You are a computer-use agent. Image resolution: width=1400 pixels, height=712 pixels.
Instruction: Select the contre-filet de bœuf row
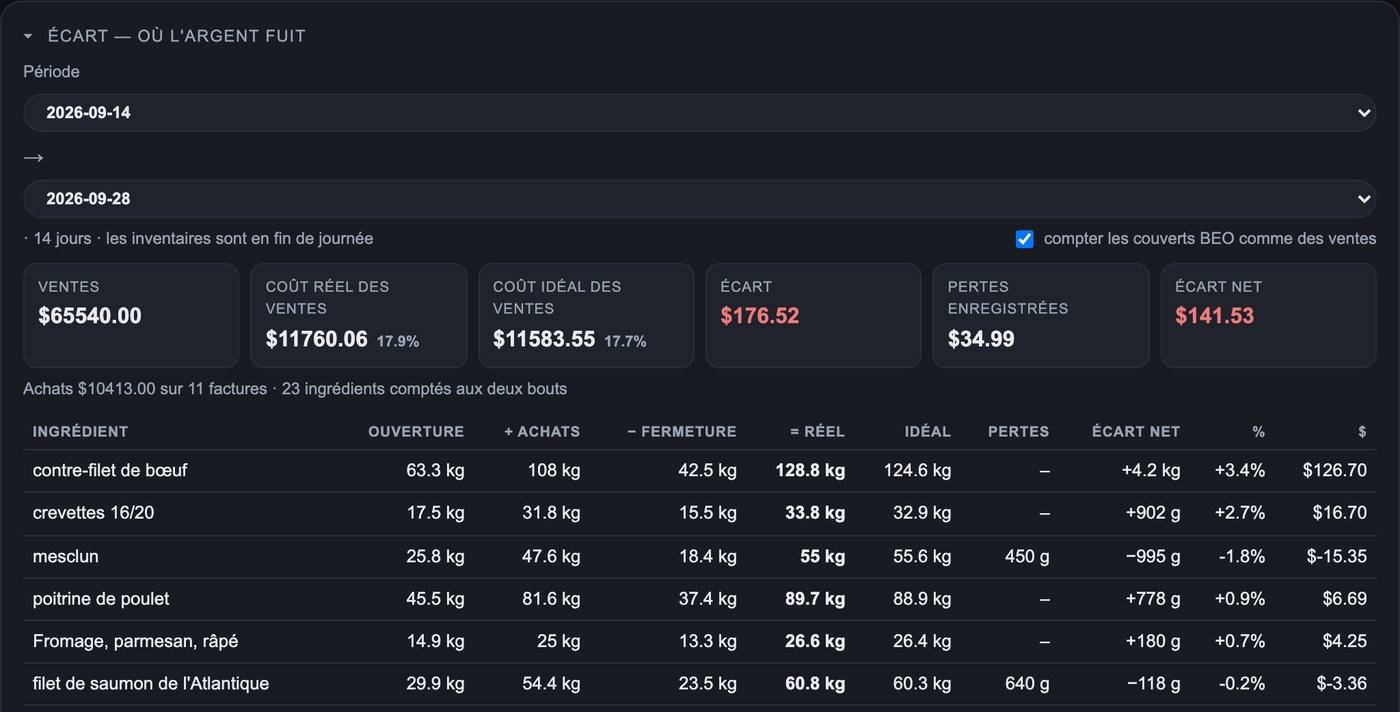tap(700, 471)
